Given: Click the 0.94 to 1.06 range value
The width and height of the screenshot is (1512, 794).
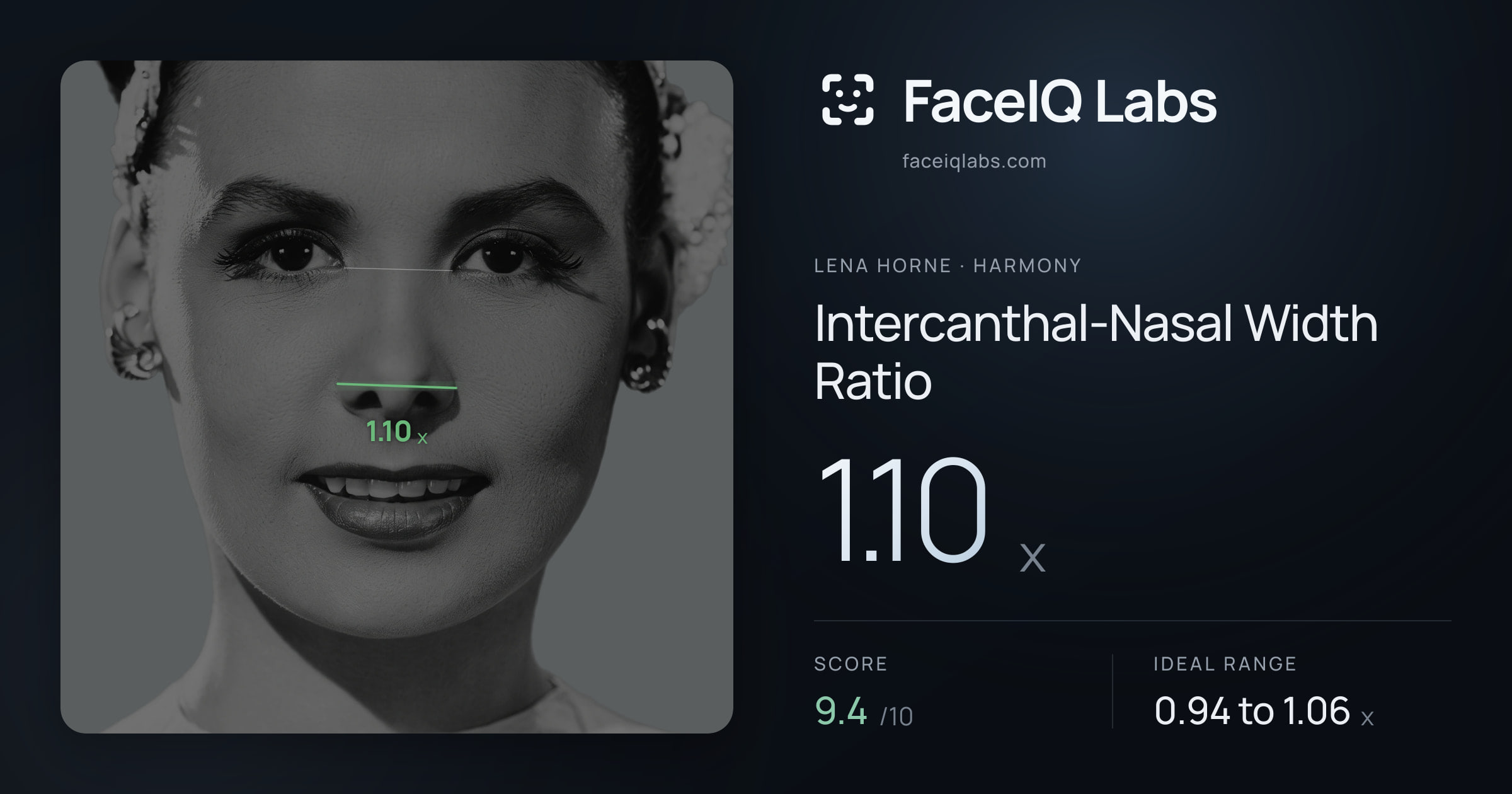Looking at the screenshot, I should click(1264, 711).
